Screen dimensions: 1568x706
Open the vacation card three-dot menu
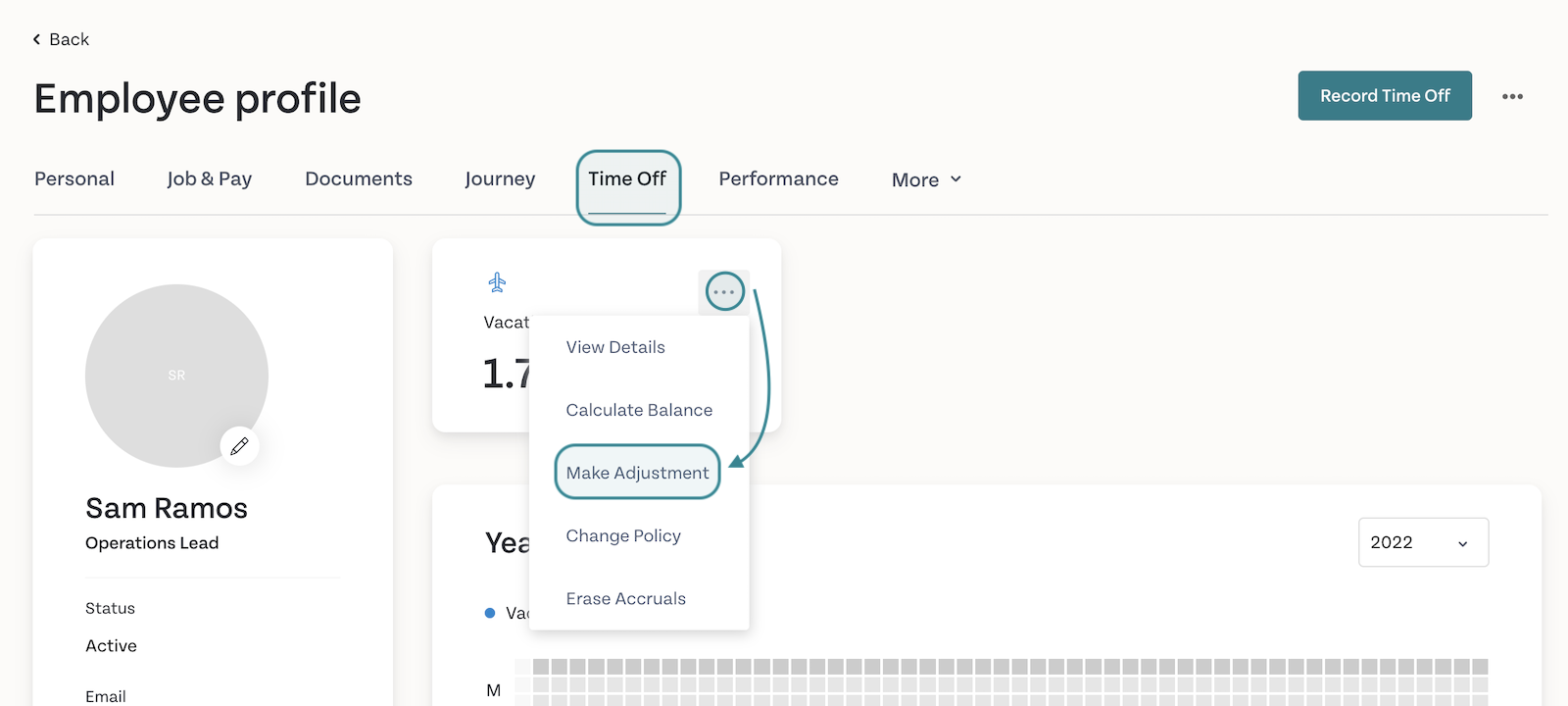click(724, 292)
